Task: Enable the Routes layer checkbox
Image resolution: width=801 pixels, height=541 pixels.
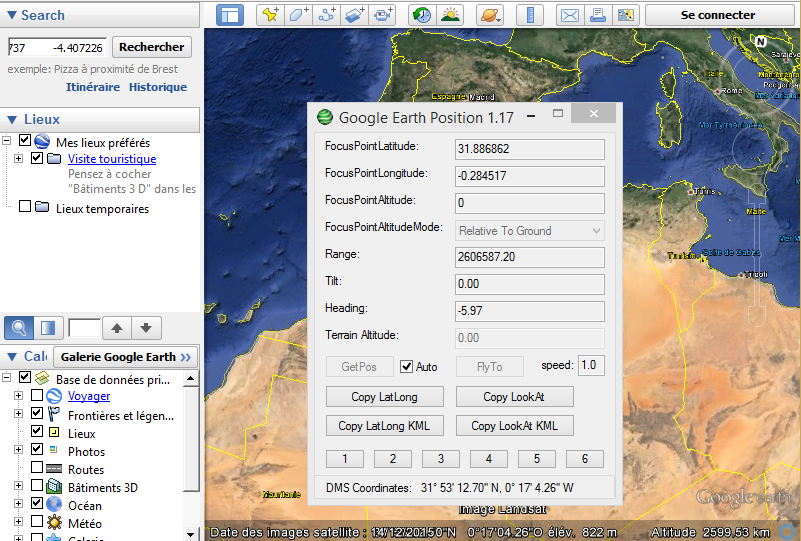Action: click(x=37, y=467)
